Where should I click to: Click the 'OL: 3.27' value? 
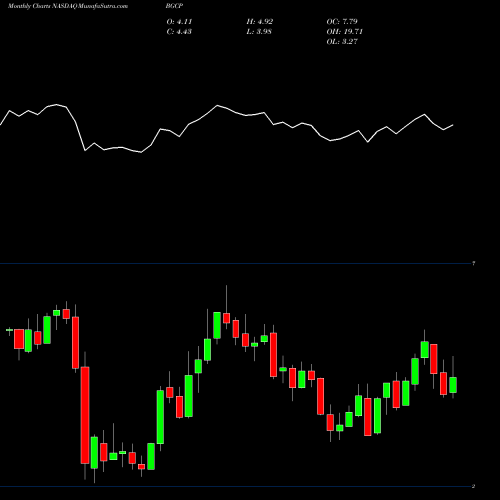click(x=342, y=42)
